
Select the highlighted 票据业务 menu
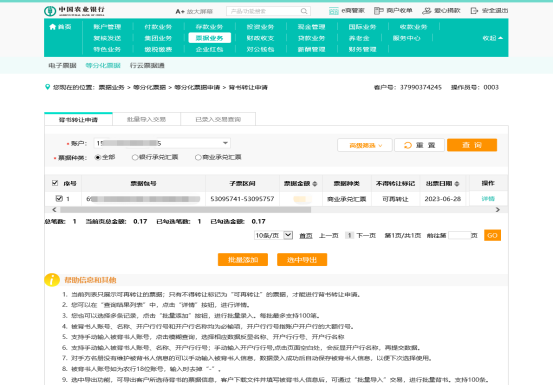coord(209,38)
